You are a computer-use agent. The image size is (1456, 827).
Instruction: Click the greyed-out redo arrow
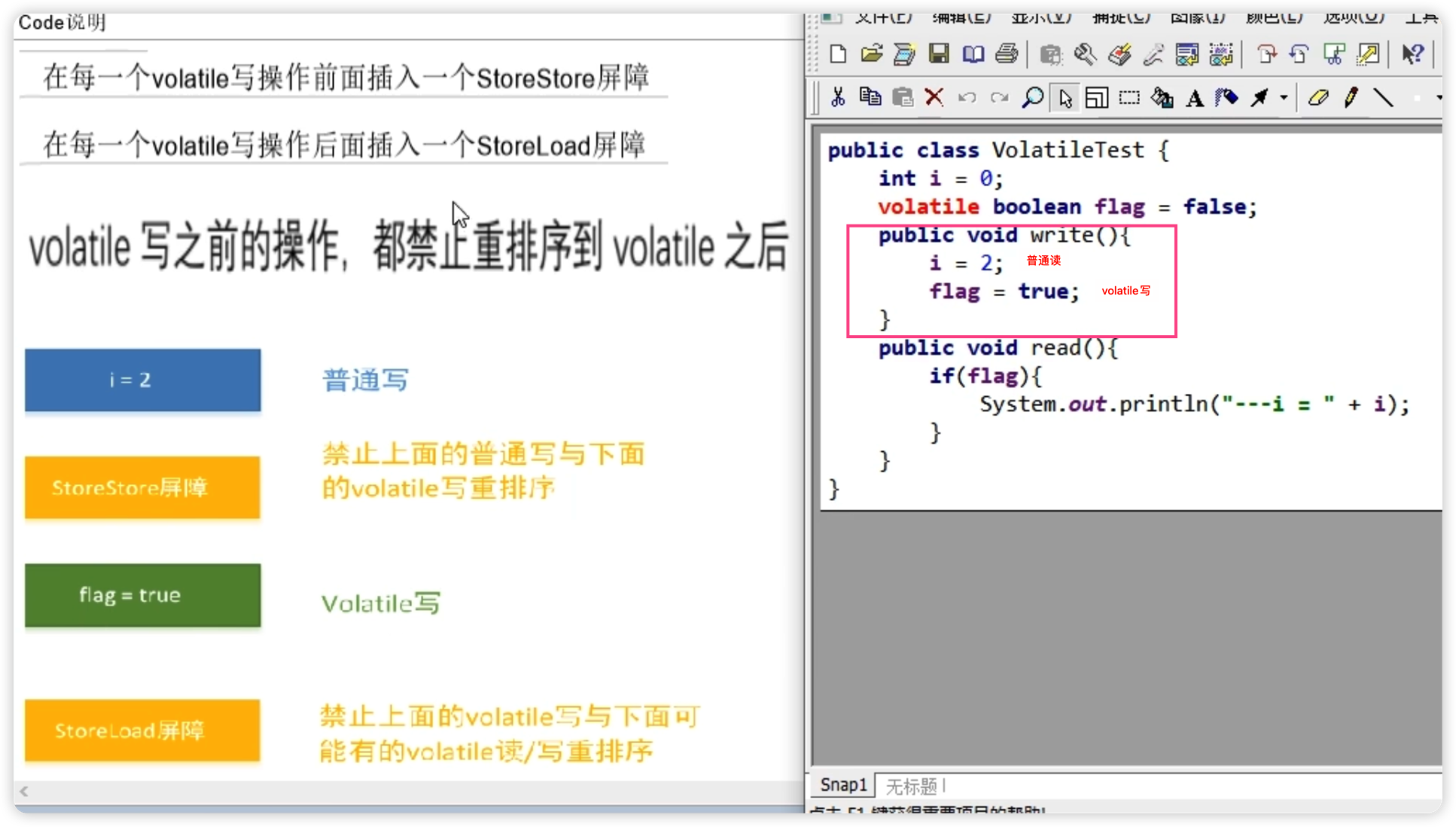[x=999, y=98]
